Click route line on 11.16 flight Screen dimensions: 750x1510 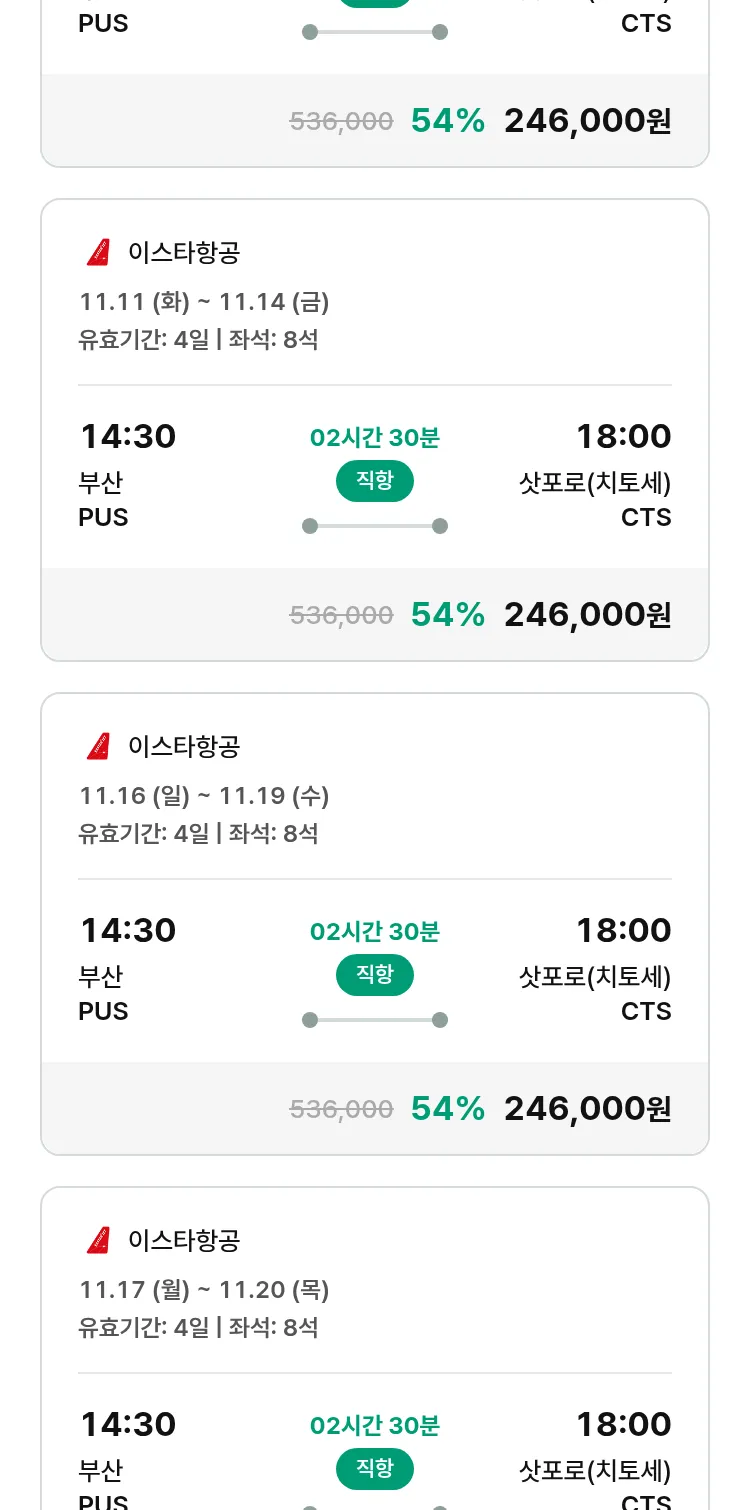[374, 1020]
